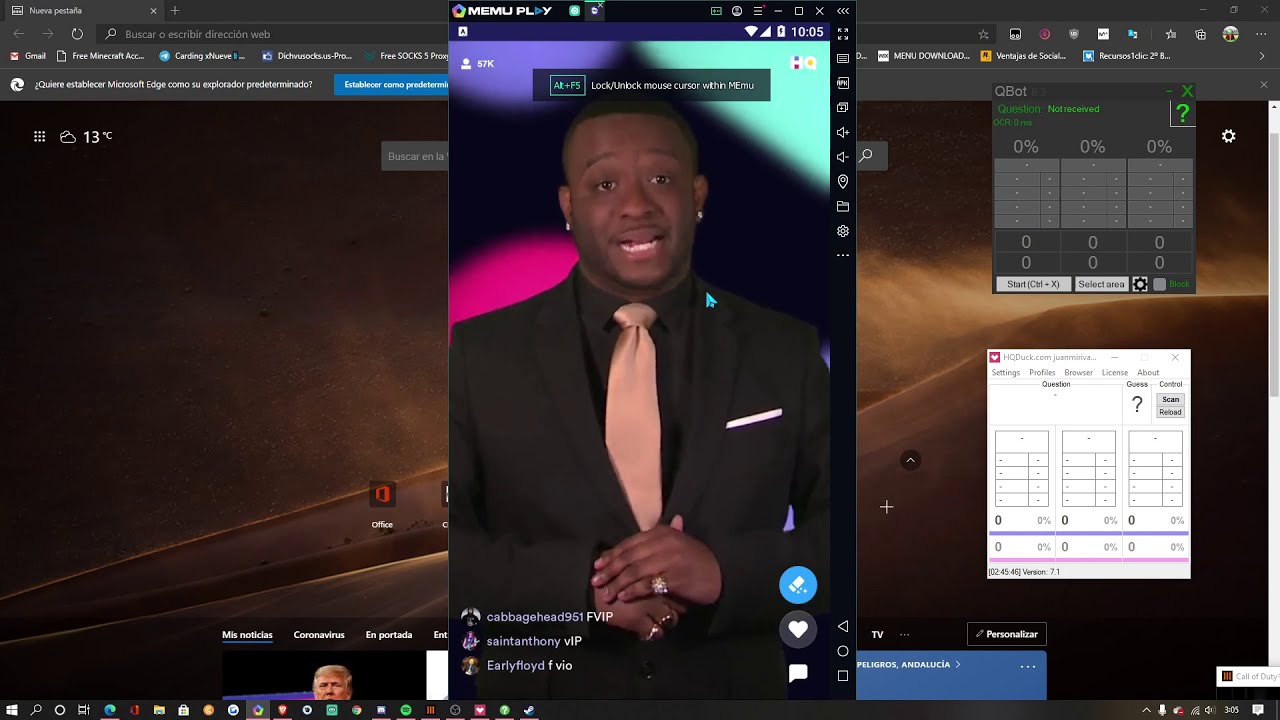This screenshot has height=720, width=1280.
Task: Add page to Edge favorites star
Action: [x=984, y=34]
